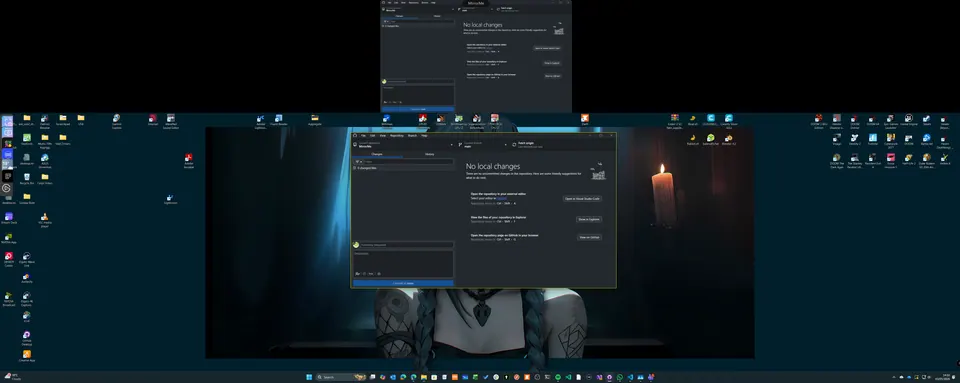Open Repository menu in central GitHub Desktop window
The width and height of the screenshot is (960, 383).
click(397, 135)
